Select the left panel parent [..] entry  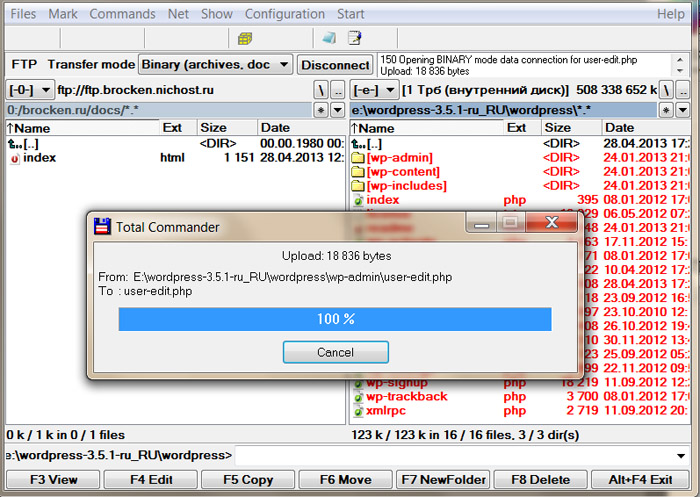point(175,144)
